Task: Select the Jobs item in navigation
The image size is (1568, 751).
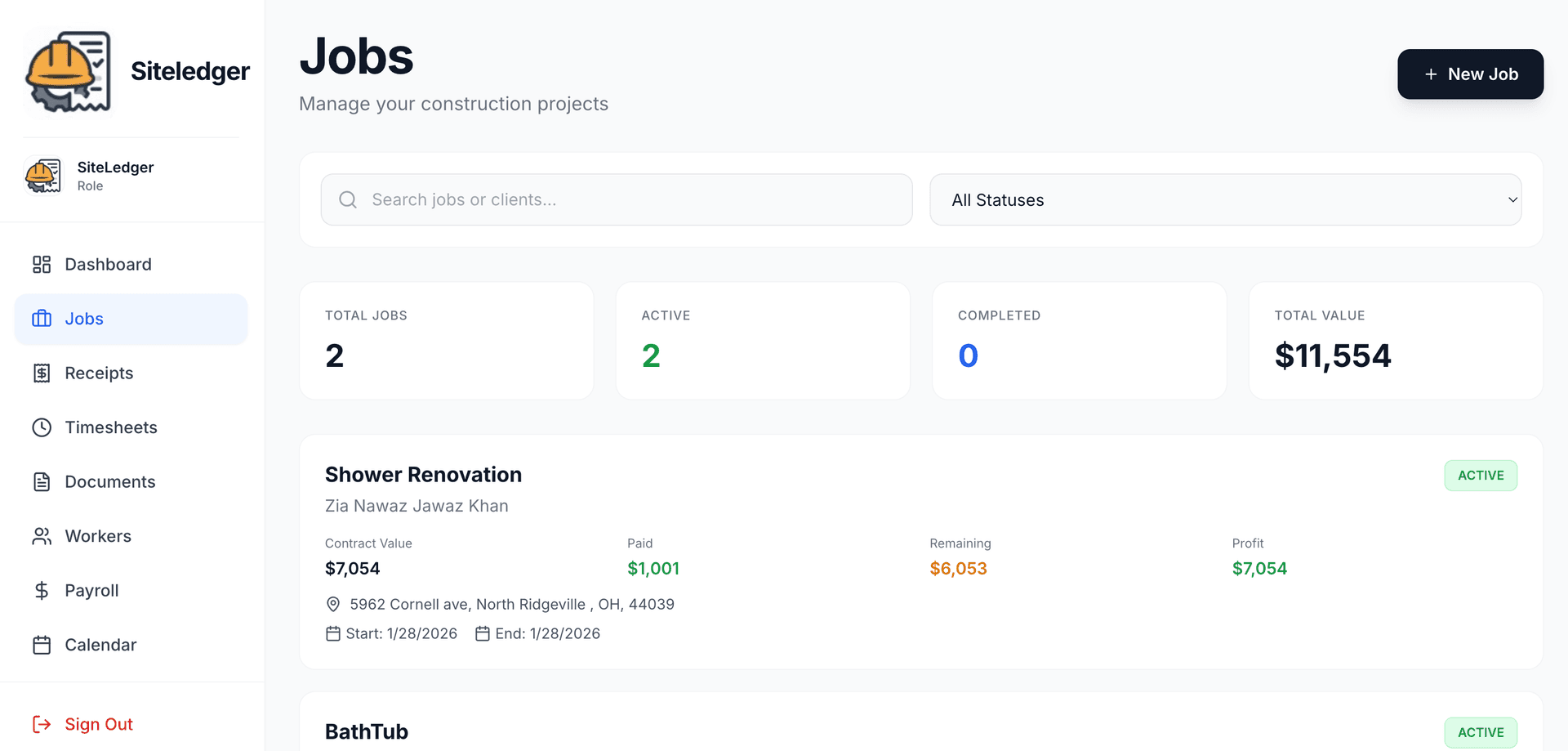Action: pos(83,319)
